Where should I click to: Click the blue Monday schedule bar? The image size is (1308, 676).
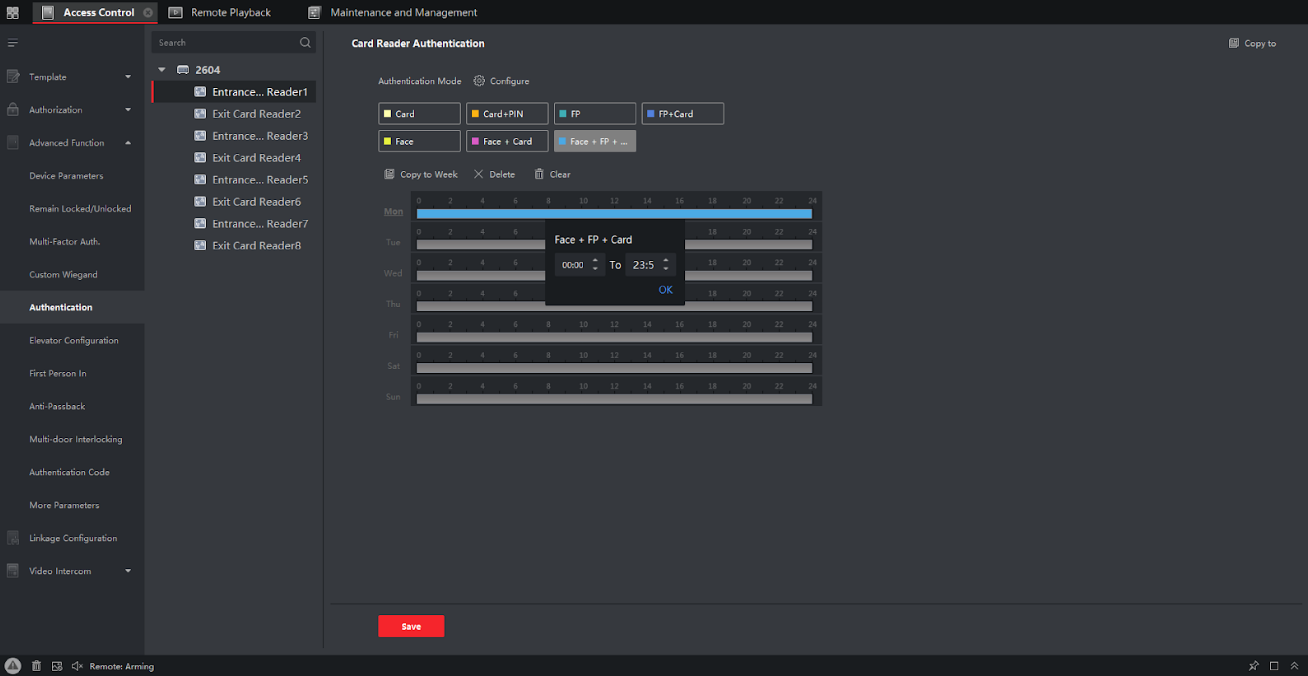click(480, 214)
